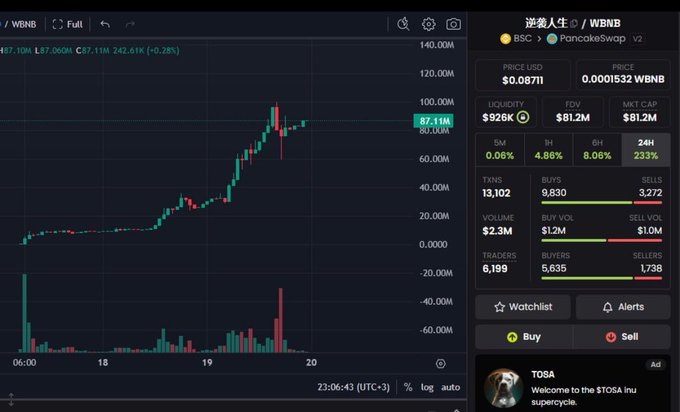Click the date label 19 on time axis

coord(207,363)
